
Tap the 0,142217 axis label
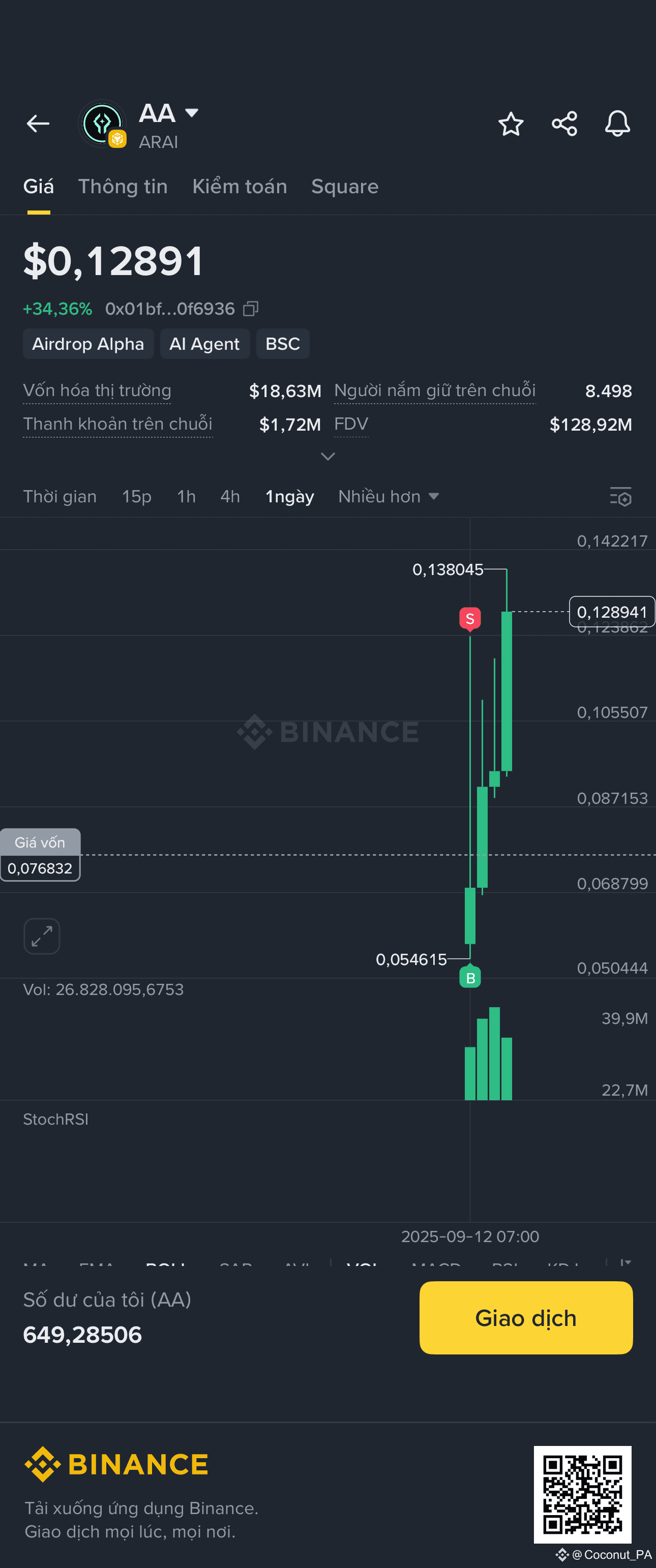(612, 541)
